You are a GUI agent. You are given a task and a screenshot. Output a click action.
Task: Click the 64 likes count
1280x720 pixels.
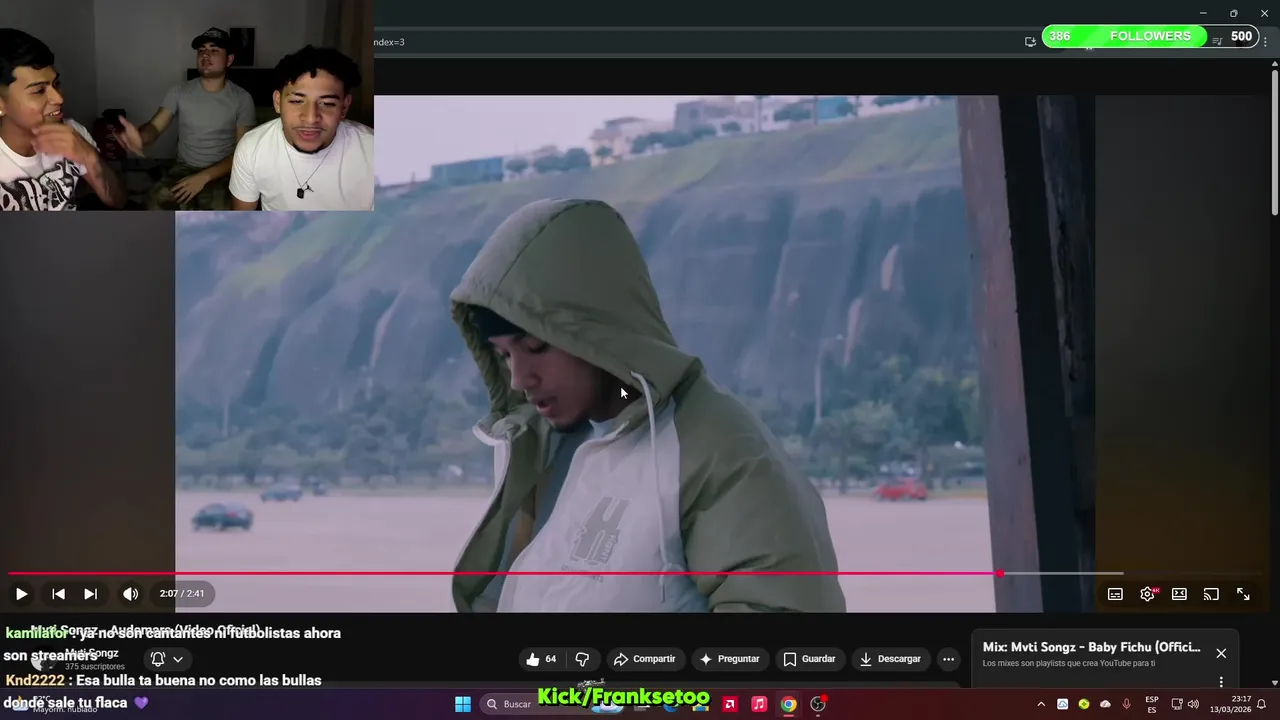[x=550, y=659]
